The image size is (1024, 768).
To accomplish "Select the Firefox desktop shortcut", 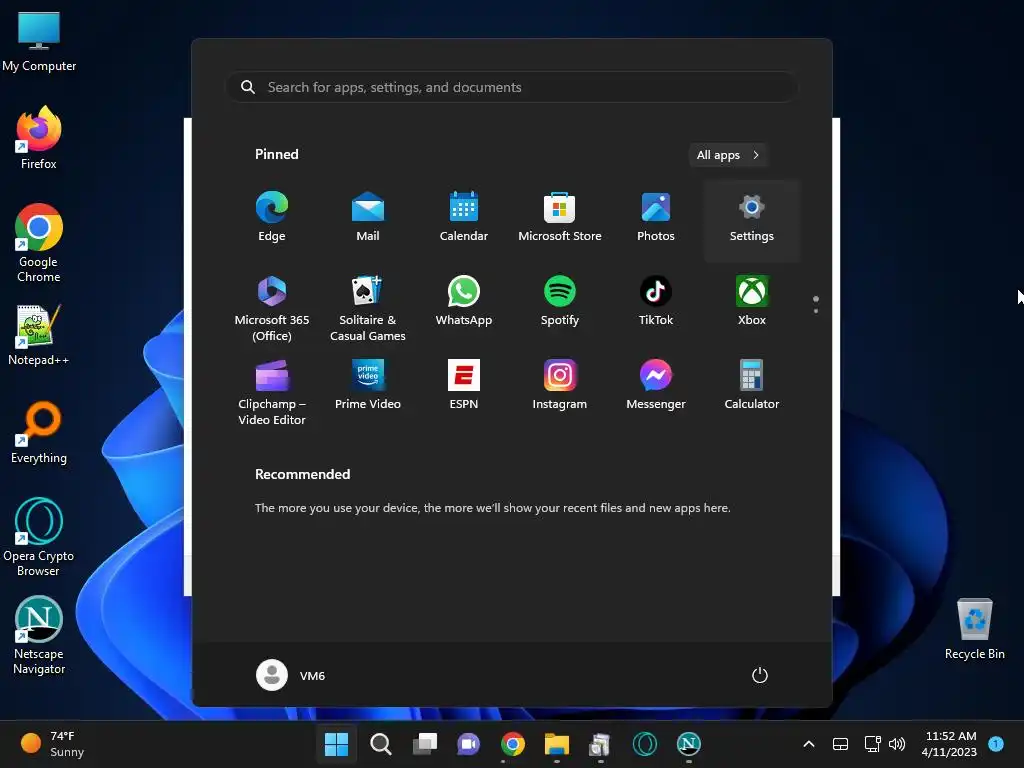I will (39, 139).
